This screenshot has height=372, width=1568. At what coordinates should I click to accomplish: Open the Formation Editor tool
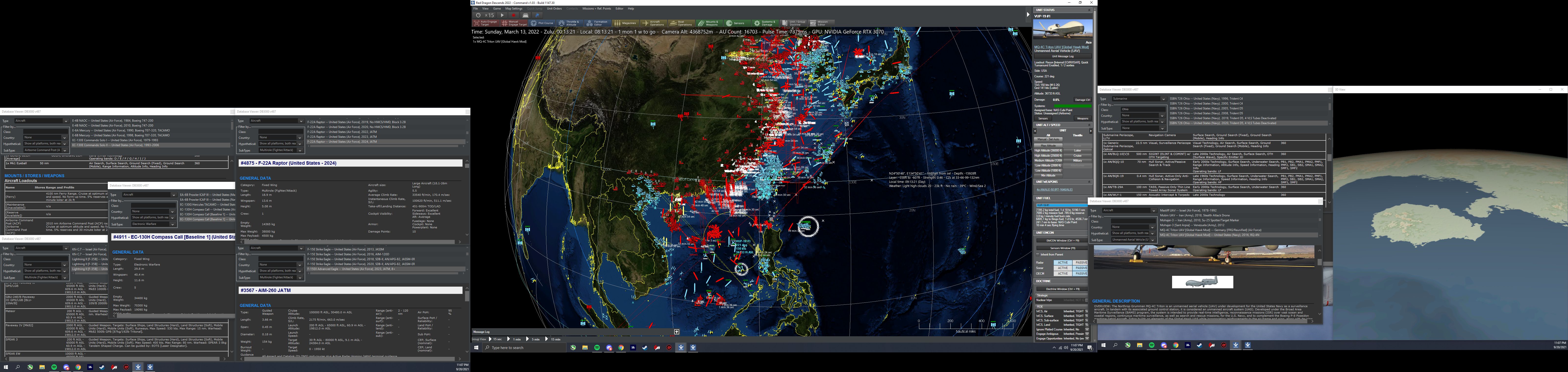click(x=598, y=23)
